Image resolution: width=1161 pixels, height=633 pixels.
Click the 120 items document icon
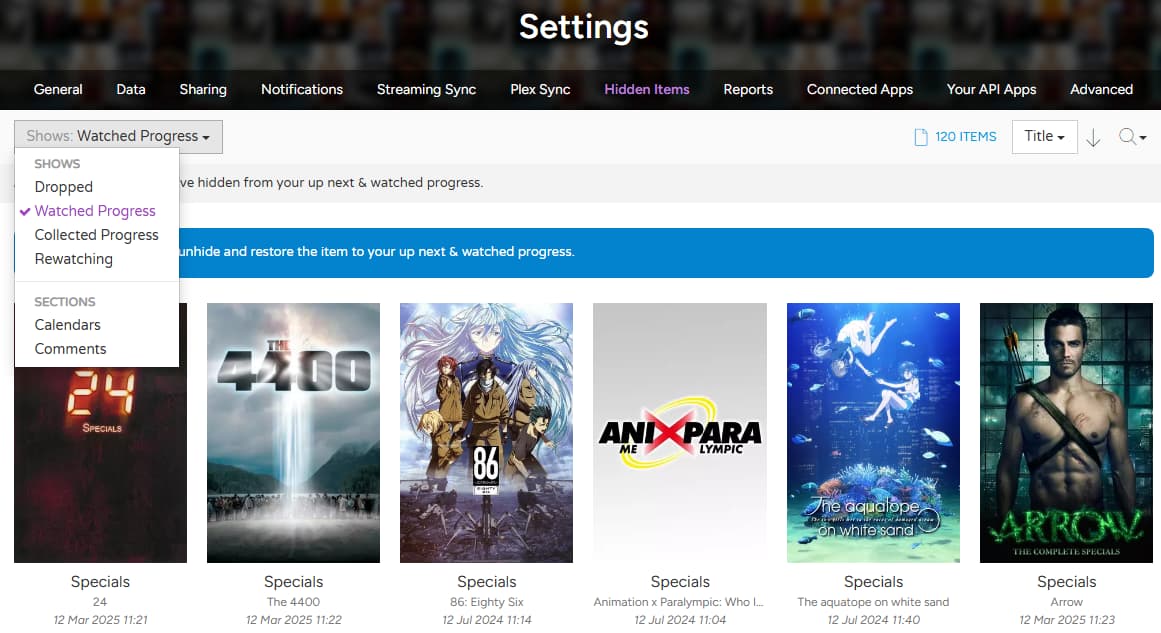pyautogui.click(x=920, y=137)
